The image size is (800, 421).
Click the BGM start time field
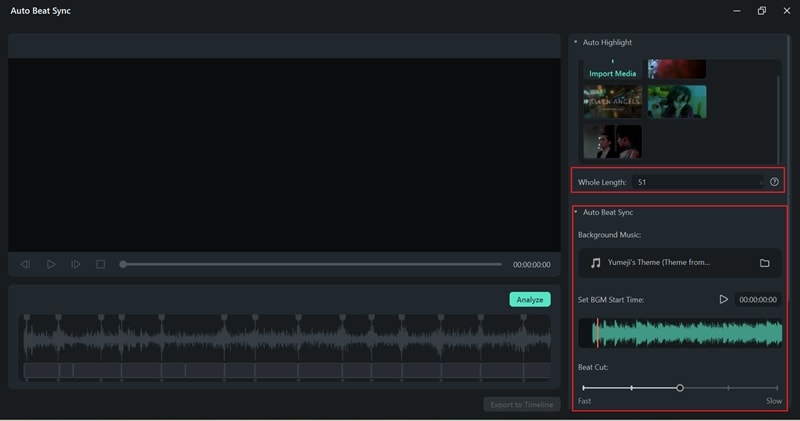[758, 300]
